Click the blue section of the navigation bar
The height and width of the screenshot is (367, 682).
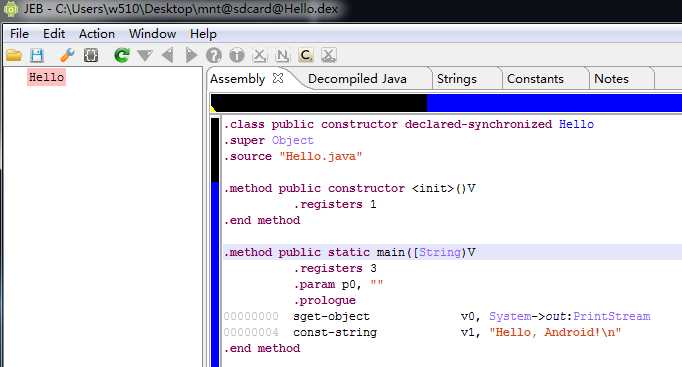pos(554,103)
